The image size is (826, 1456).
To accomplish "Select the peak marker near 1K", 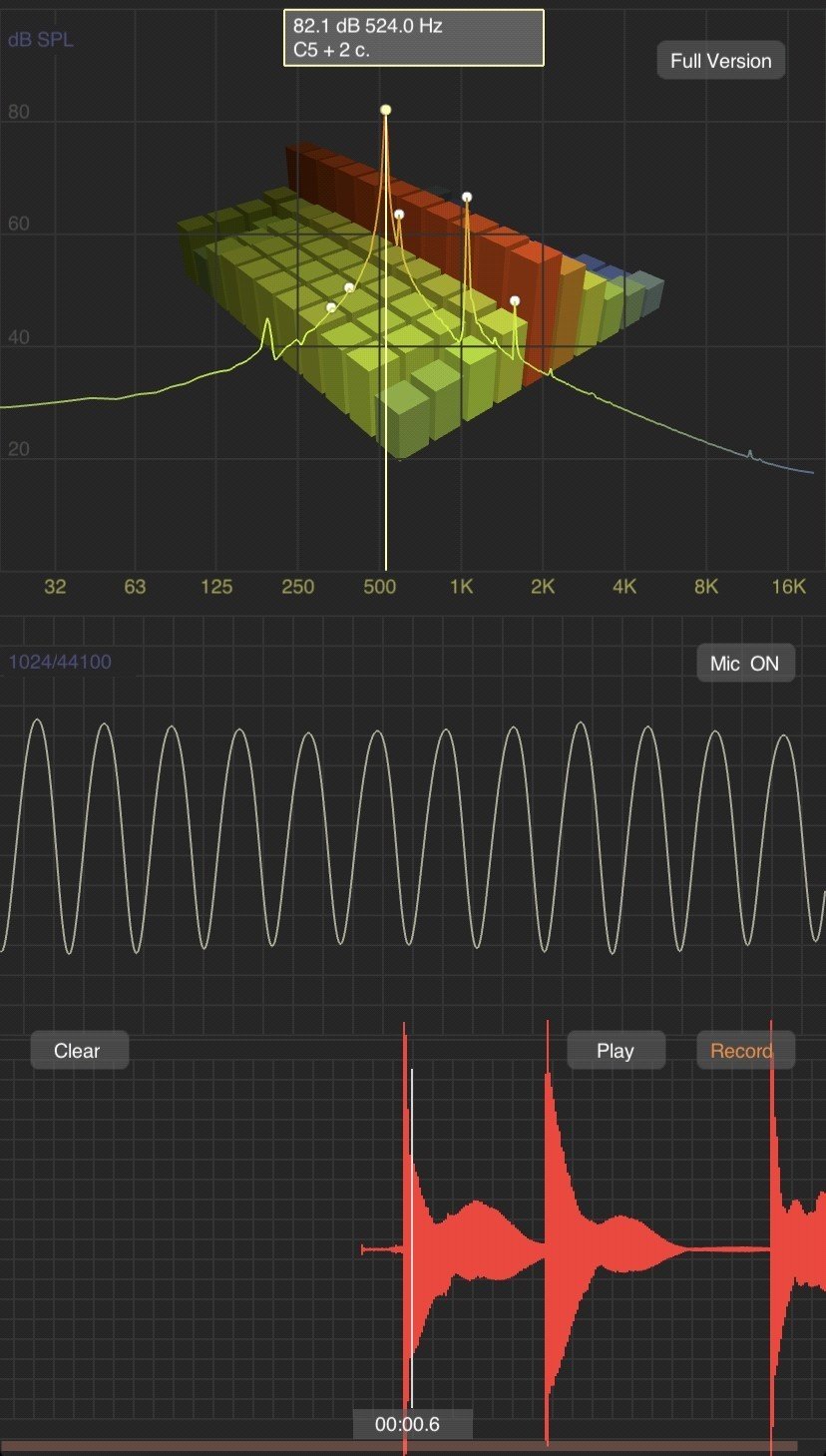I will click(466, 198).
